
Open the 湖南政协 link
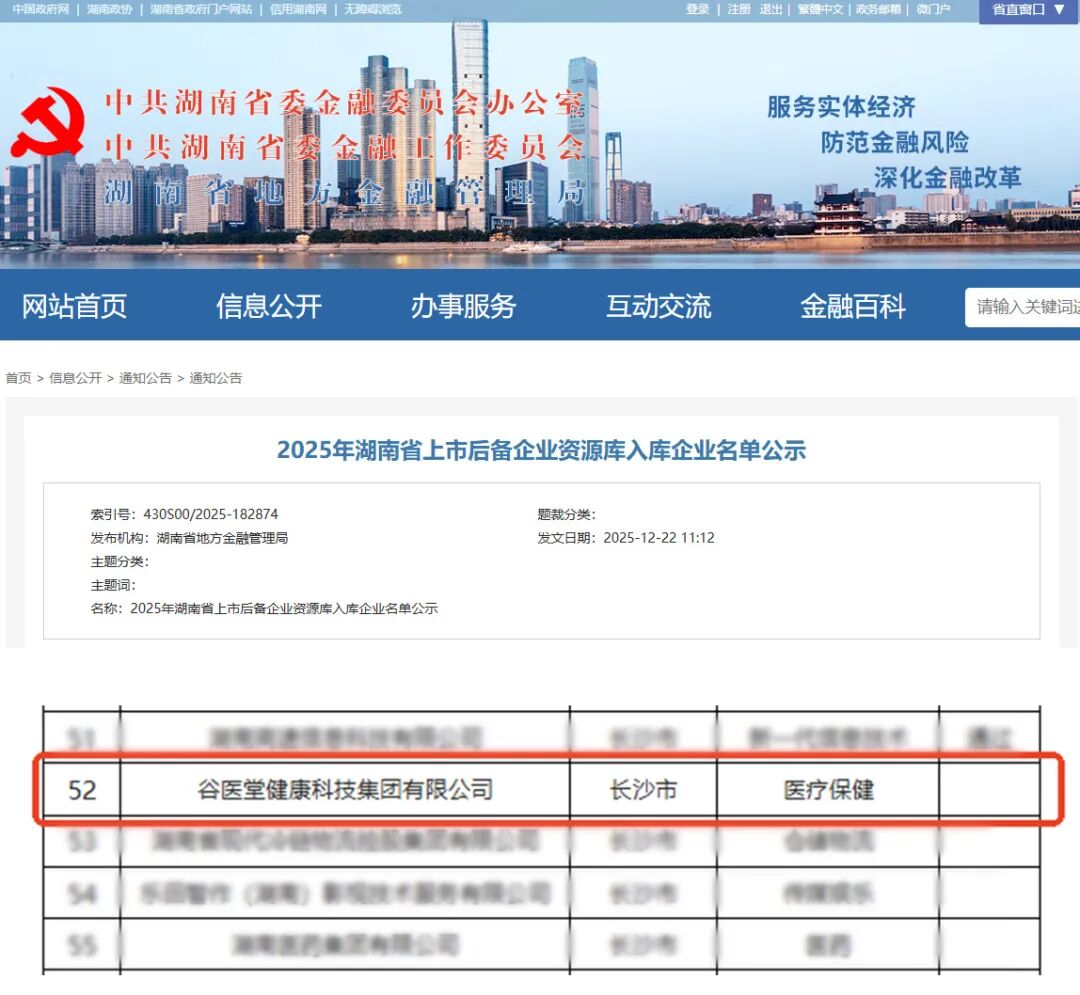[109, 9]
